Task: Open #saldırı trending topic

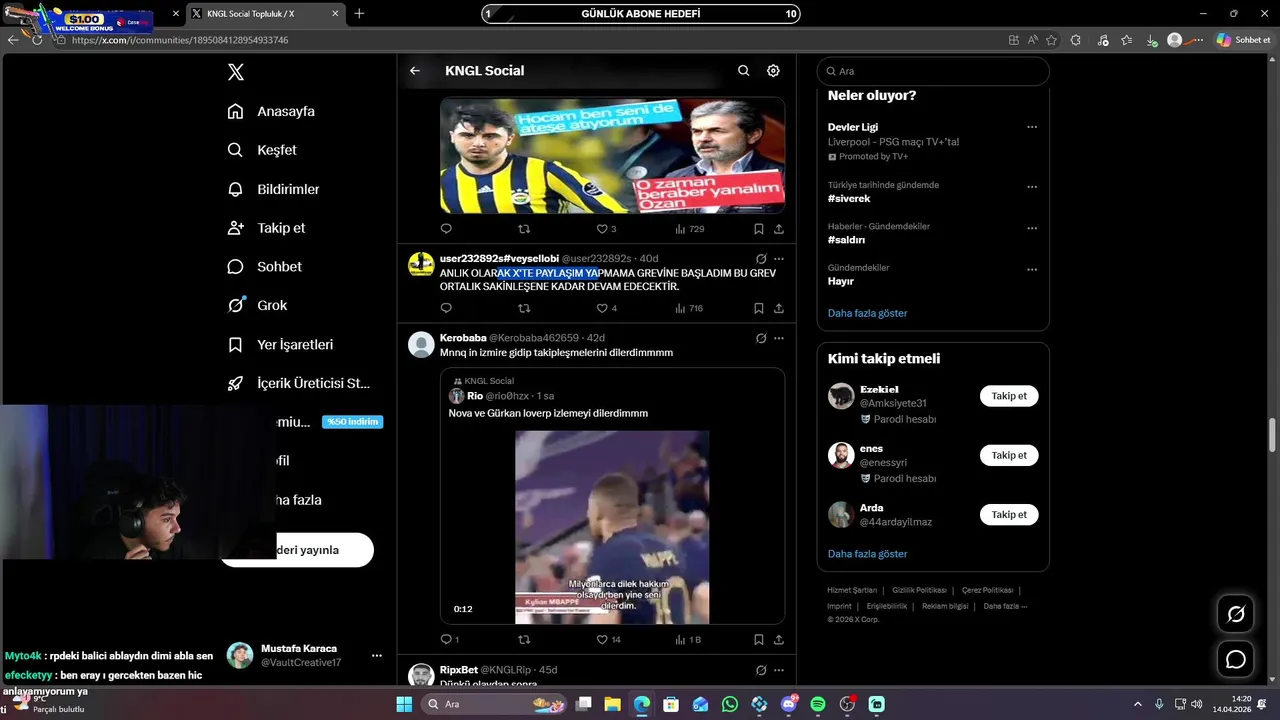Action: [x=846, y=240]
